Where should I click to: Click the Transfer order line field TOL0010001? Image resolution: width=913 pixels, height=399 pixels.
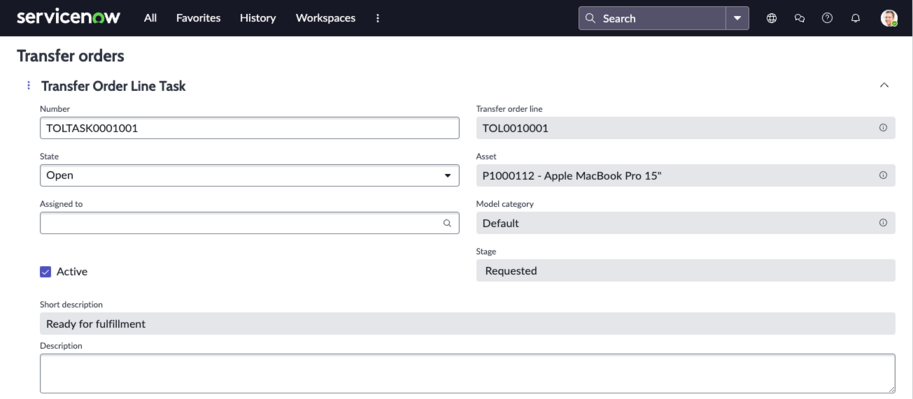point(685,128)
